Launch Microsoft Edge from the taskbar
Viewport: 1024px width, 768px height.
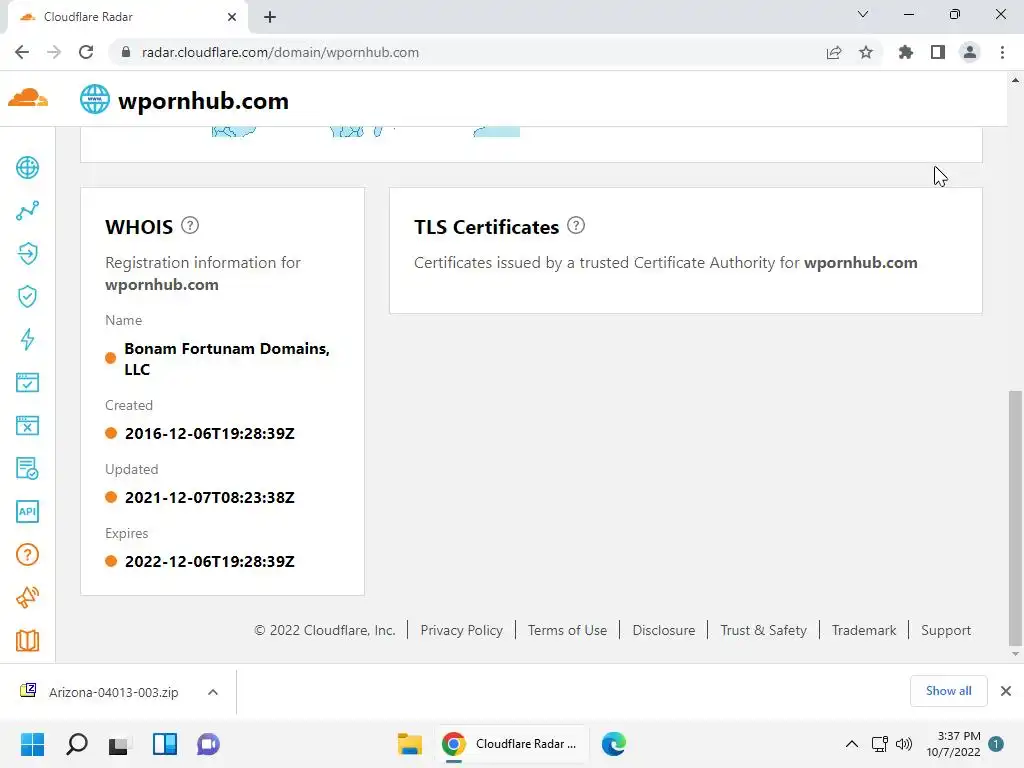click(614, 744)
